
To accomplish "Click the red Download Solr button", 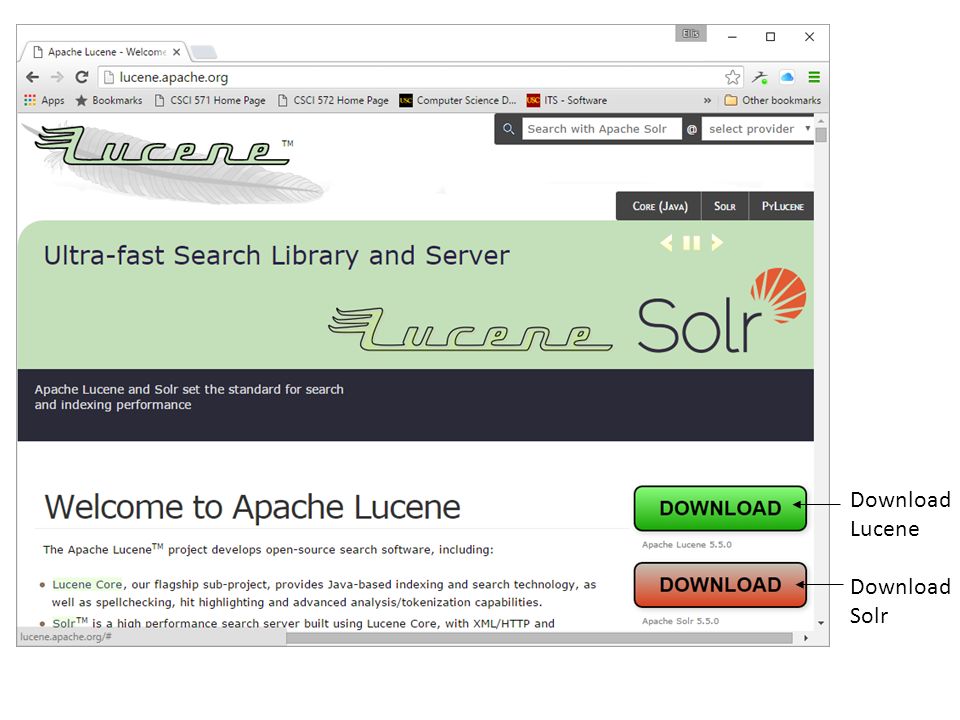I will (x=720, y=585).
